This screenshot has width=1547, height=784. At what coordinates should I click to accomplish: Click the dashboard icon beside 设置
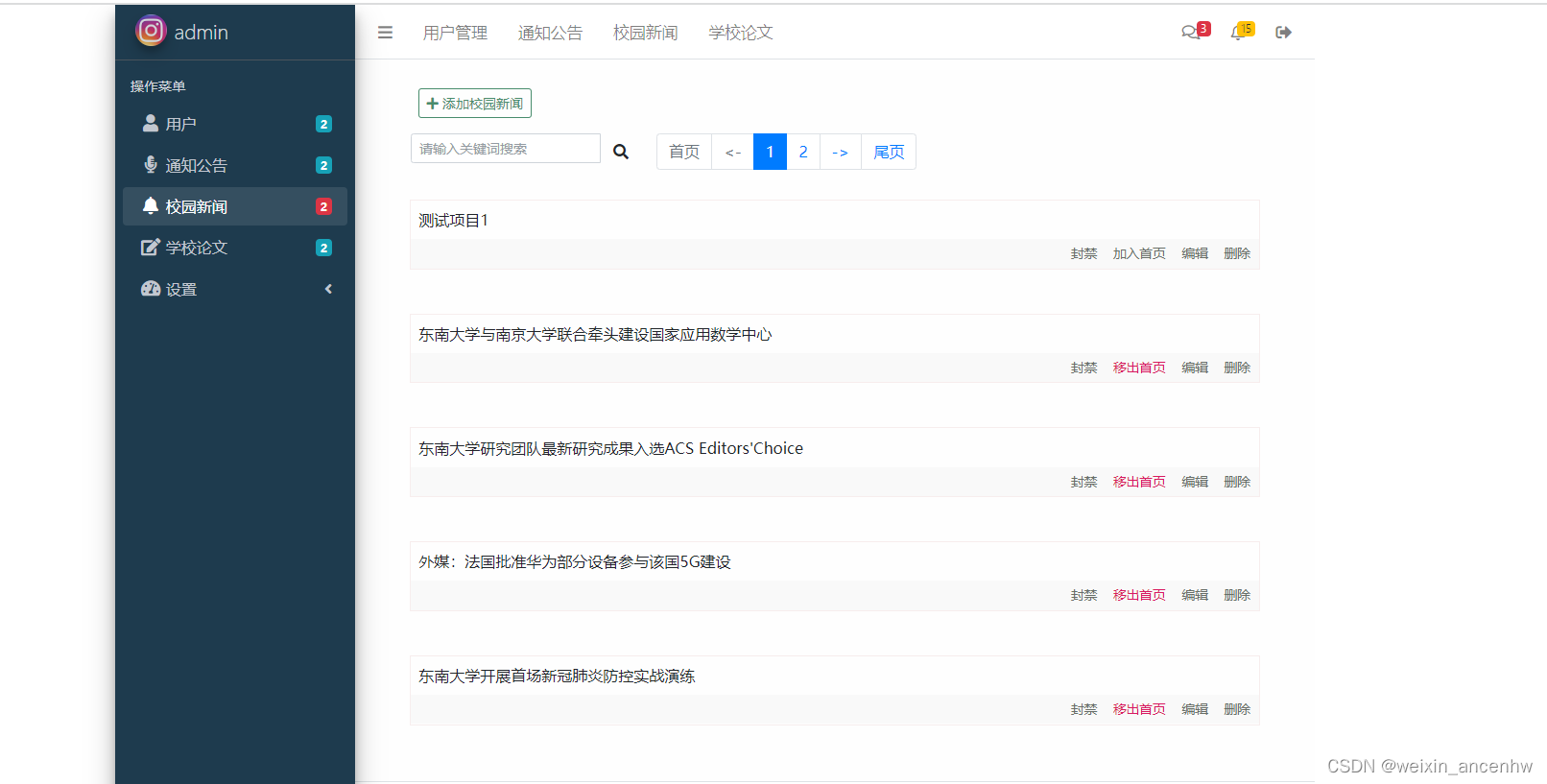click(x=151, y=288)
